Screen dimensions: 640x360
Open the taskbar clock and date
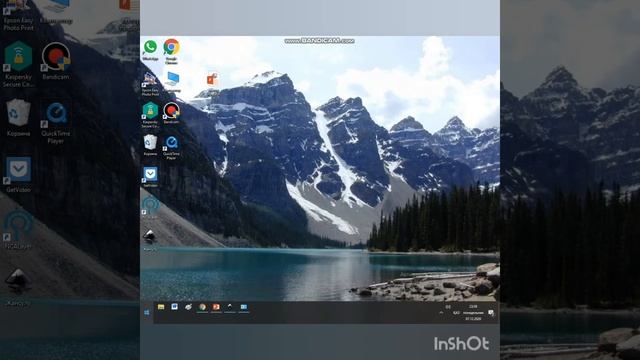point(473,312)
